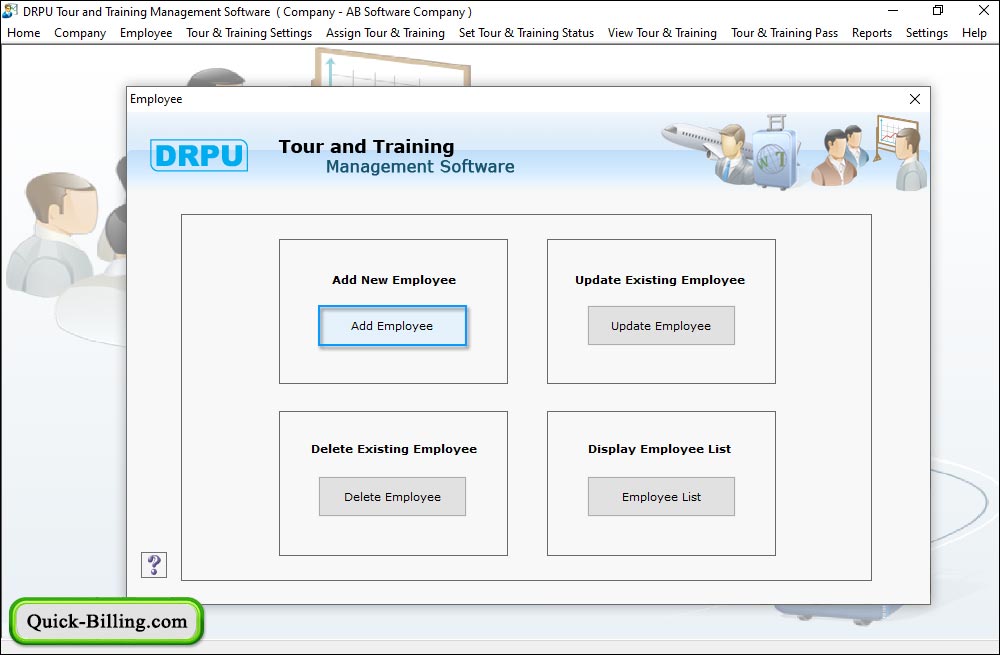This screenshot has height=655, width=1000.
Task: Open the Home menu
Action: click(x=24, y=33)
